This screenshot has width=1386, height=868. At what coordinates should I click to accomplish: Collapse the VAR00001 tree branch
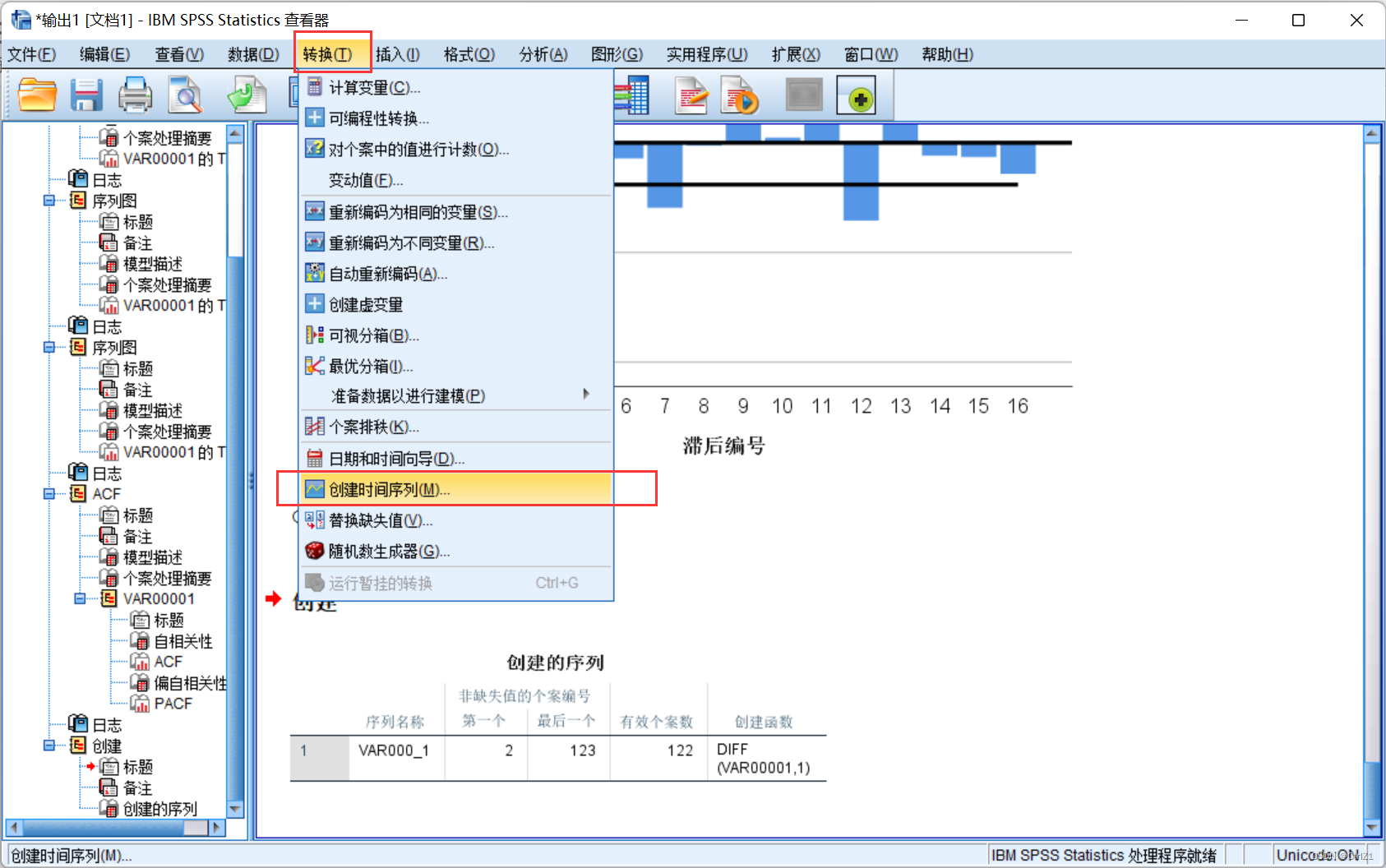(81, 598)
